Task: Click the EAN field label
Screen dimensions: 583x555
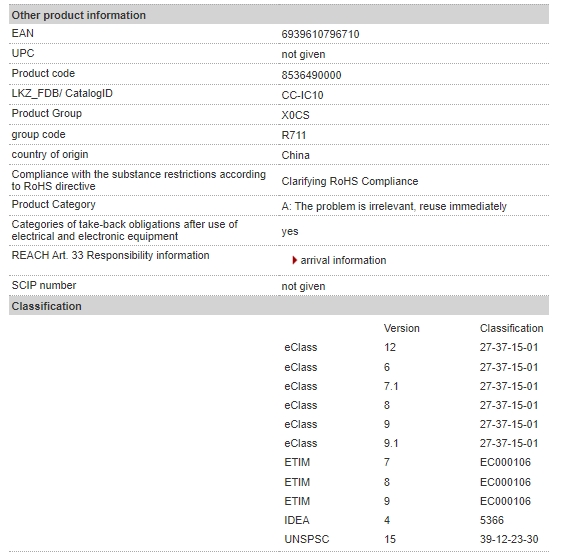Action: (x=23, y=33)
